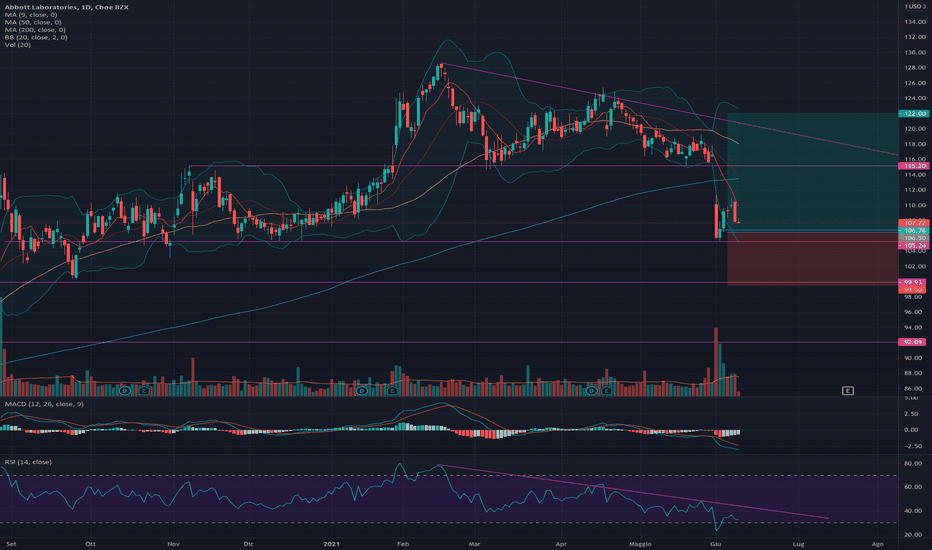932x550 pixels.
Task: Click the Giu label on time axis
Action: pos(716,544)
